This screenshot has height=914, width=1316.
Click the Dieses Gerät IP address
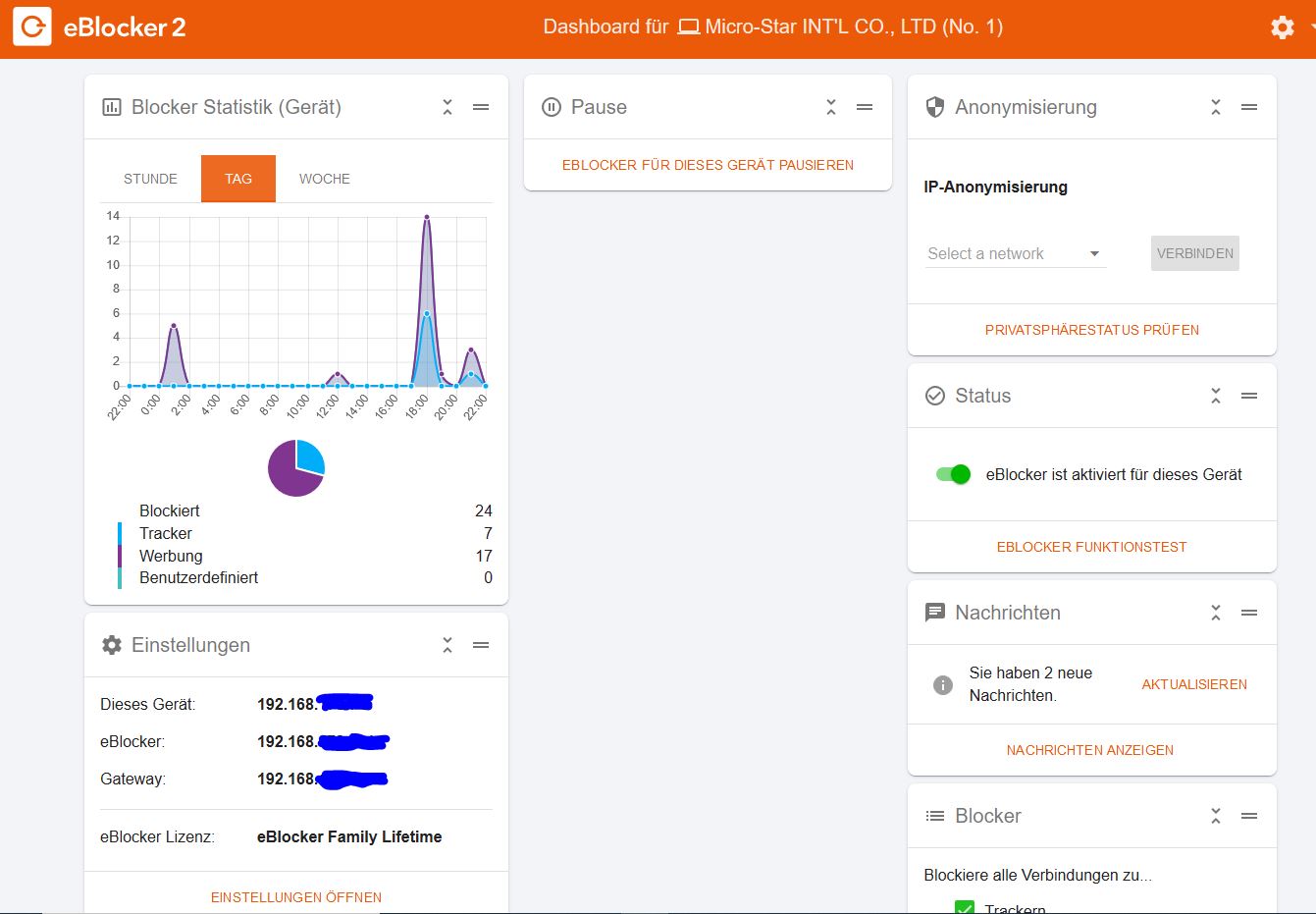(x=315, y=704)
